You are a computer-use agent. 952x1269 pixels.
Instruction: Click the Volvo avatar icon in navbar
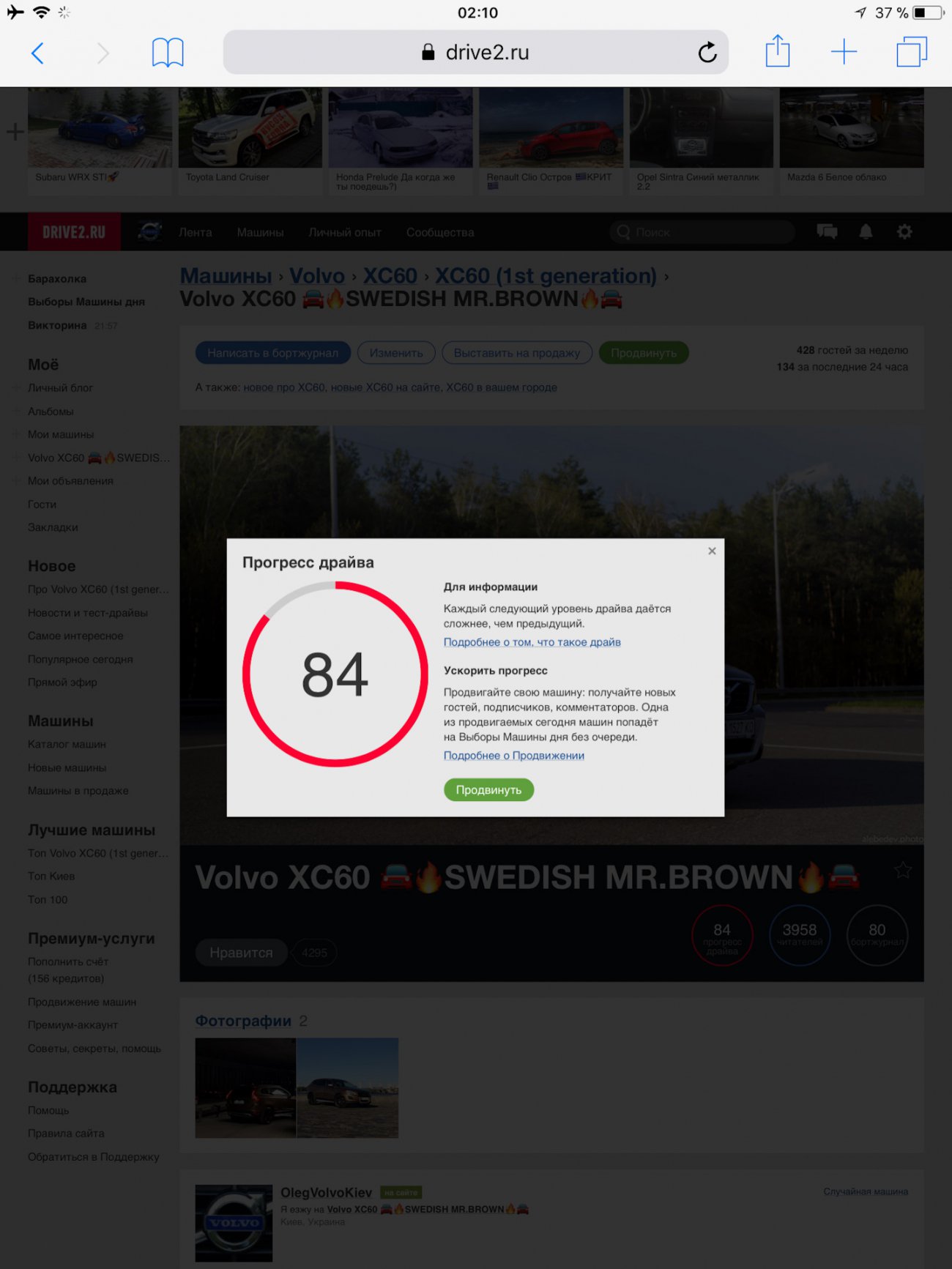click(149, 232)
